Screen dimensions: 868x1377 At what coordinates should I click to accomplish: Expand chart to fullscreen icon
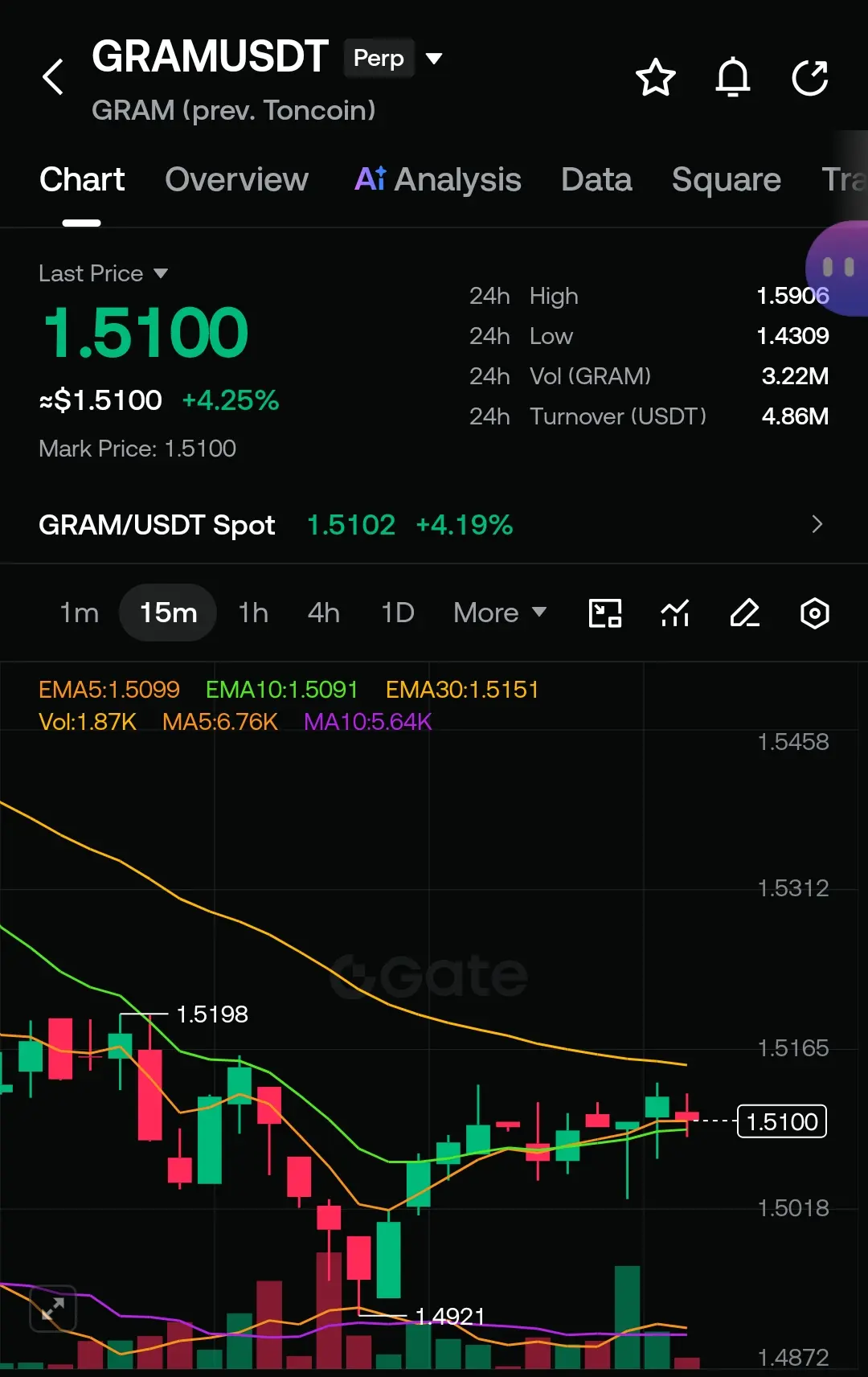[x=53, y=1309]
